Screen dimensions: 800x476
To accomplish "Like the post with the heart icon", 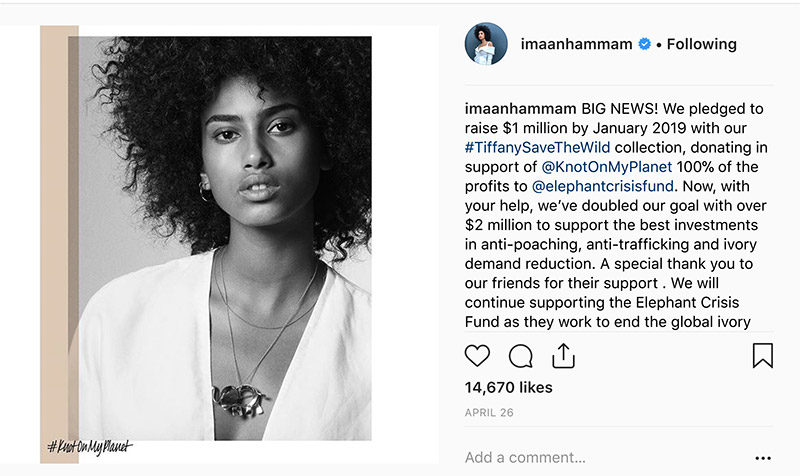I will pyautogui.click(x=478, y=356).
